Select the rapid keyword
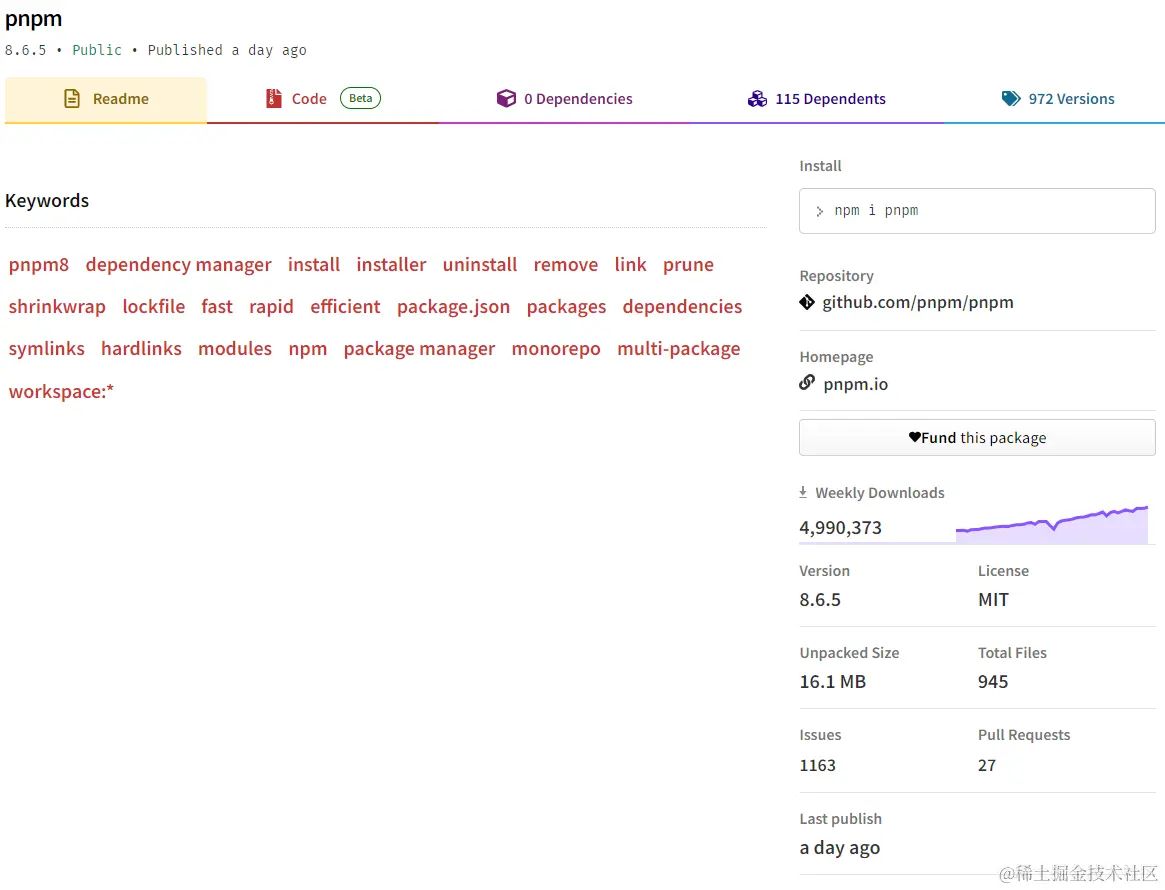 (271, 307)
